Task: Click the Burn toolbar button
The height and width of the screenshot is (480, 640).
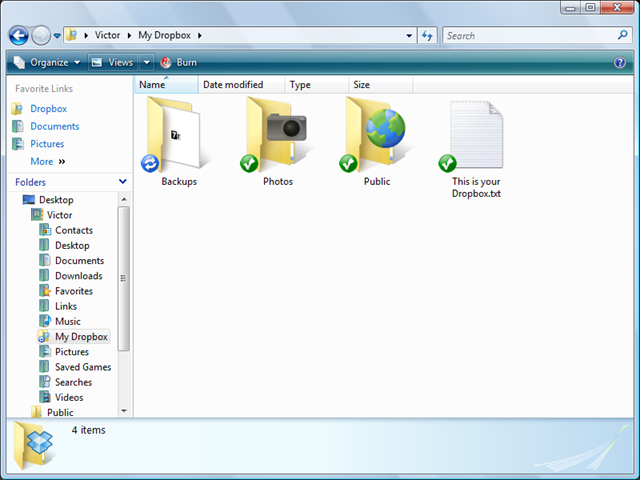Action: pyautogui.click(x=179, y=62)
